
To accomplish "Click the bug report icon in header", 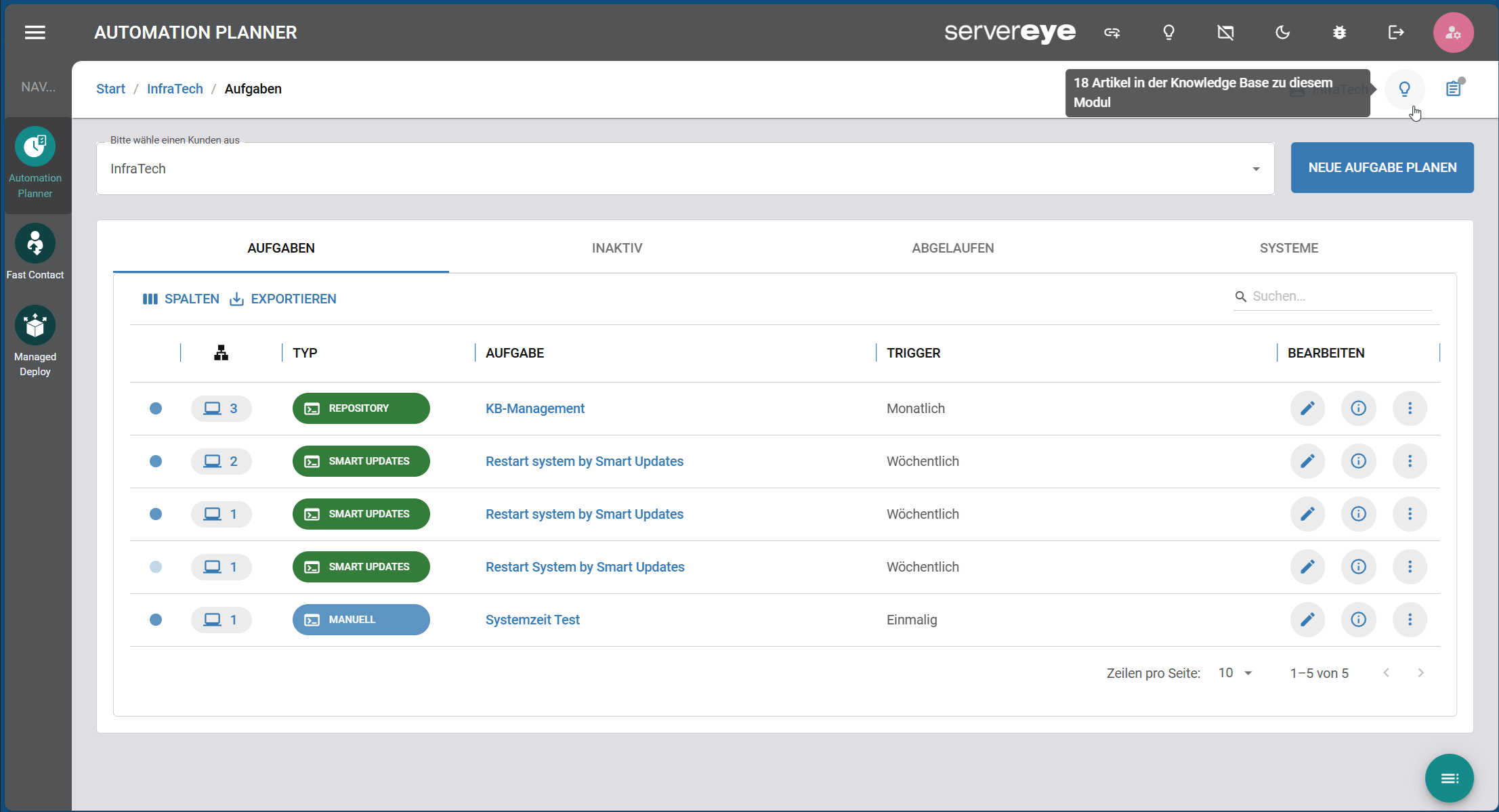I will point(1339,33).
